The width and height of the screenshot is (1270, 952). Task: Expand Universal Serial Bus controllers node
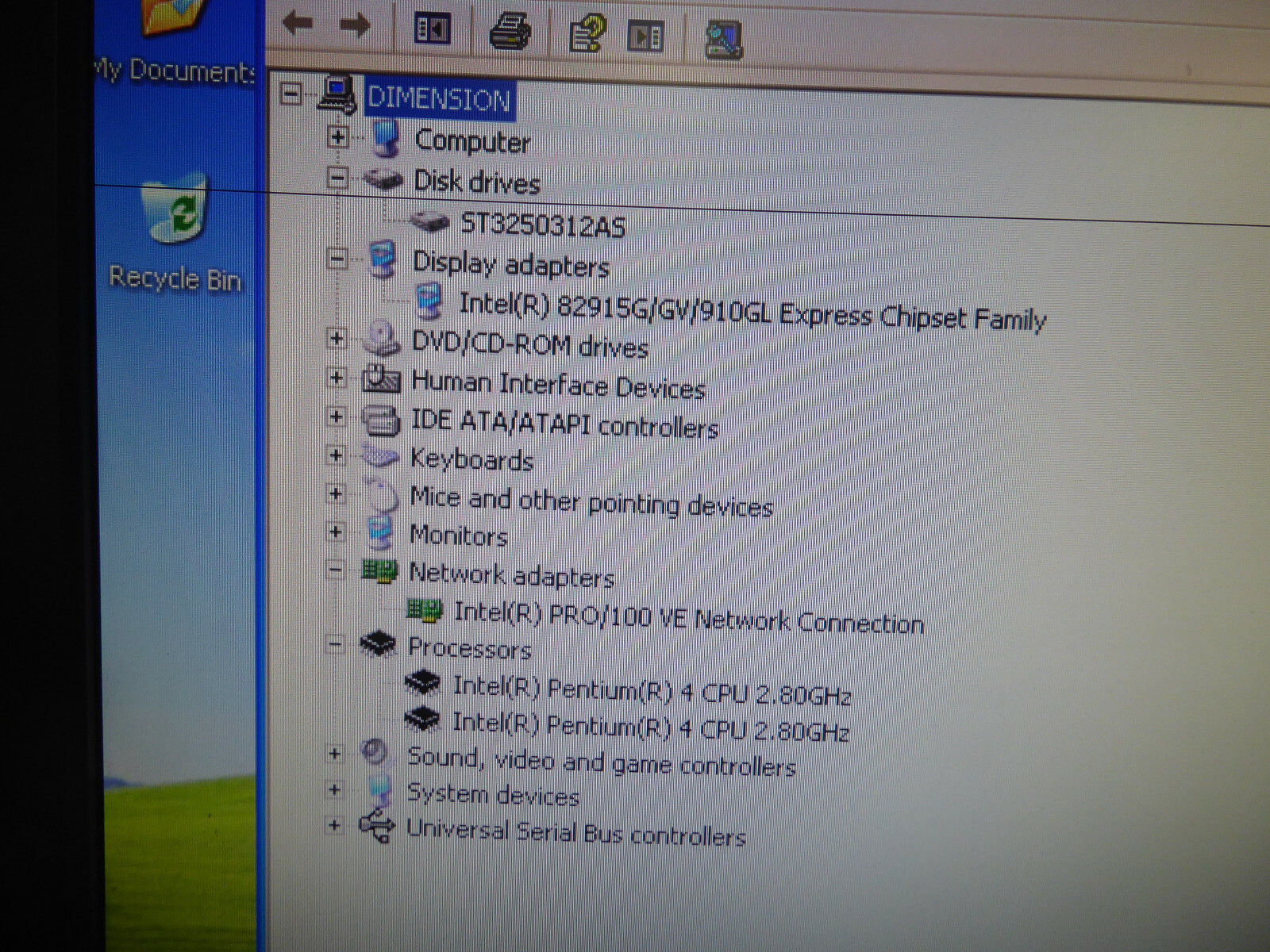(335, 826)
